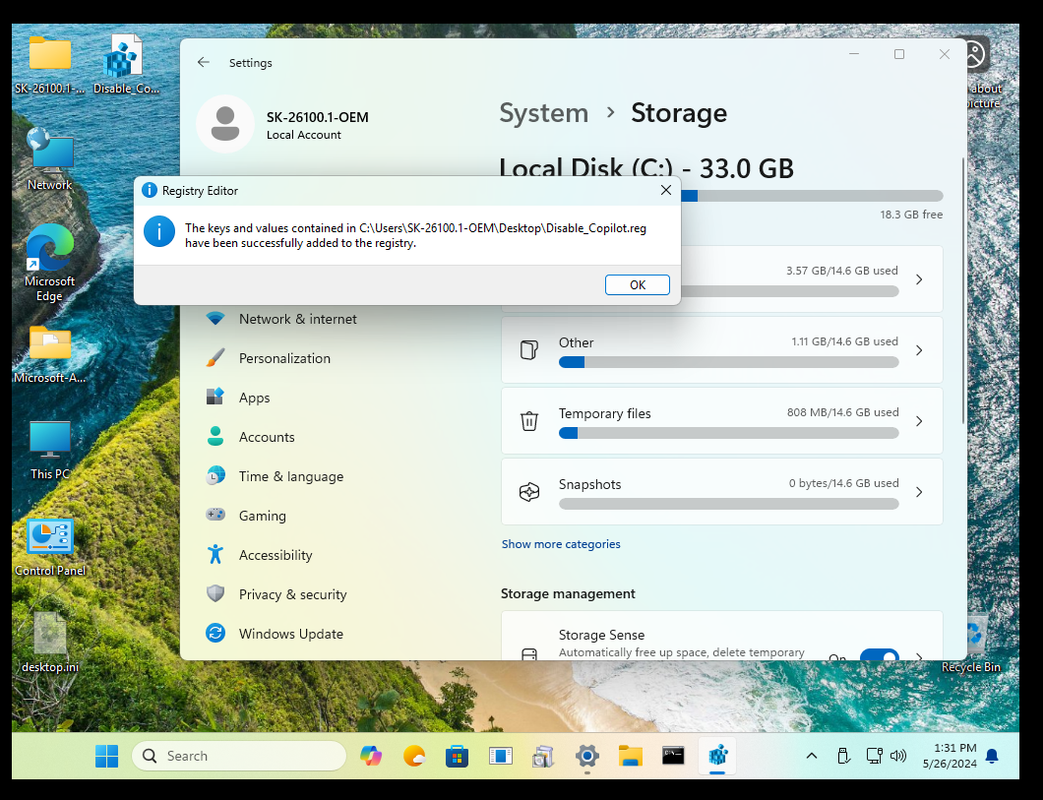Select the This PC desktop icon
Image resolution: width=1043 pixels, height=800 pixels.
coord(49,450)
